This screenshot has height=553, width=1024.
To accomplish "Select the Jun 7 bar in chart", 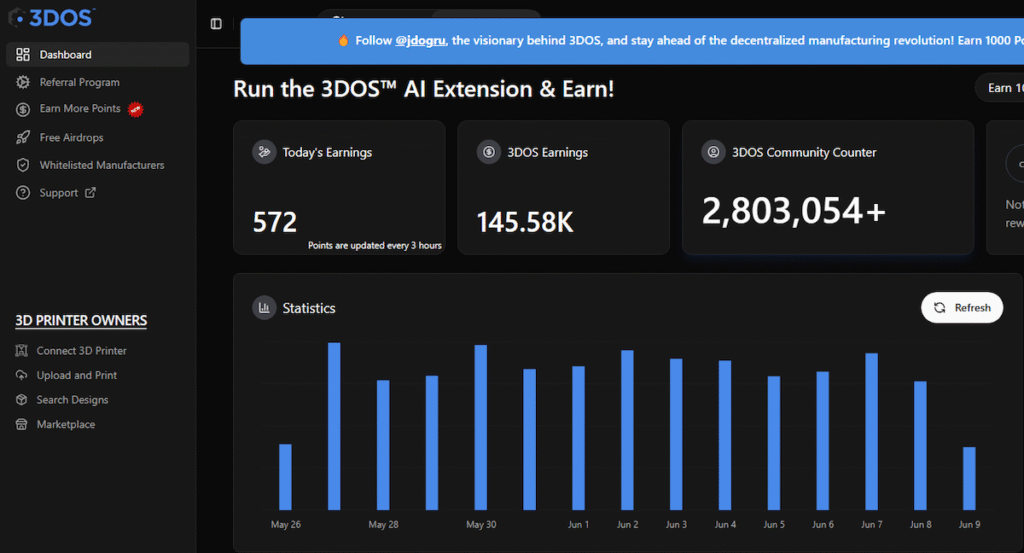I will point(871,431).
